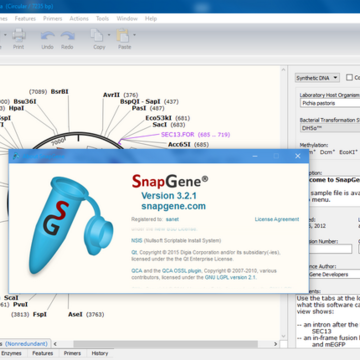The image size is (360, 360).
Task: Select the FspI enzyme label
Action: tap(40, 314)
